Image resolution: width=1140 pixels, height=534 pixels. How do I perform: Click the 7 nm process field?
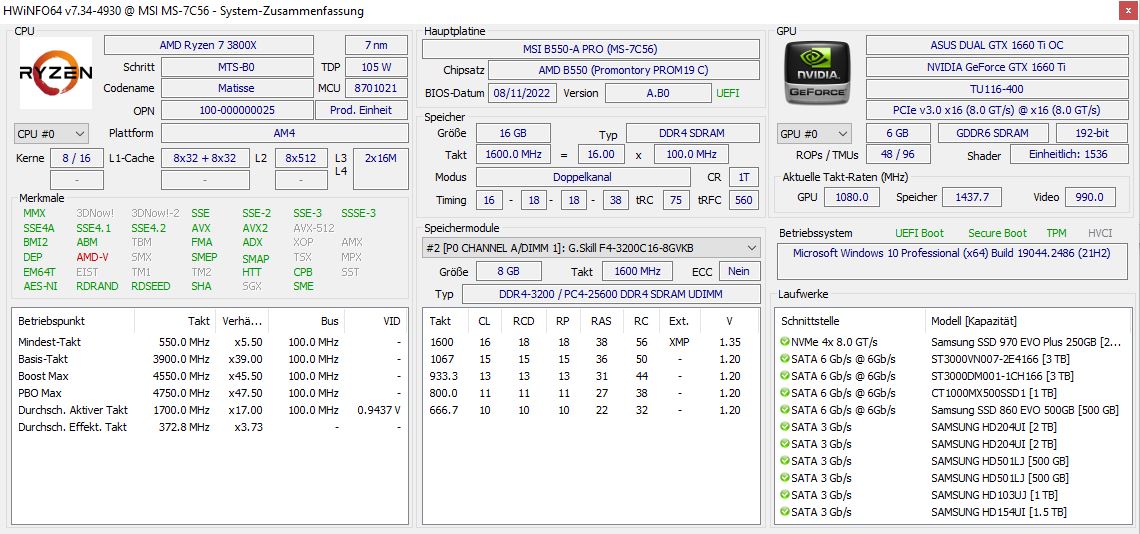[x=376, y=45]
